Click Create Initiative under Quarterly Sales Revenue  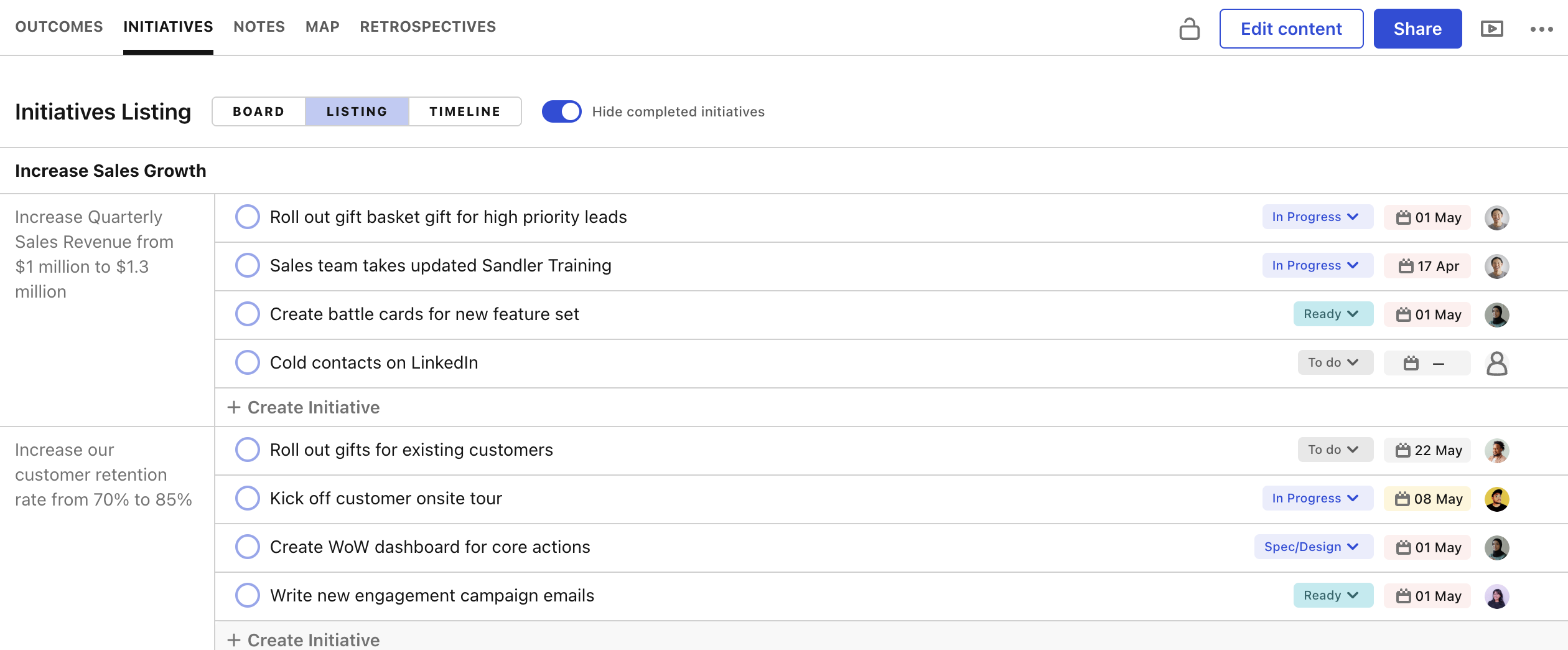pos(304,408)
